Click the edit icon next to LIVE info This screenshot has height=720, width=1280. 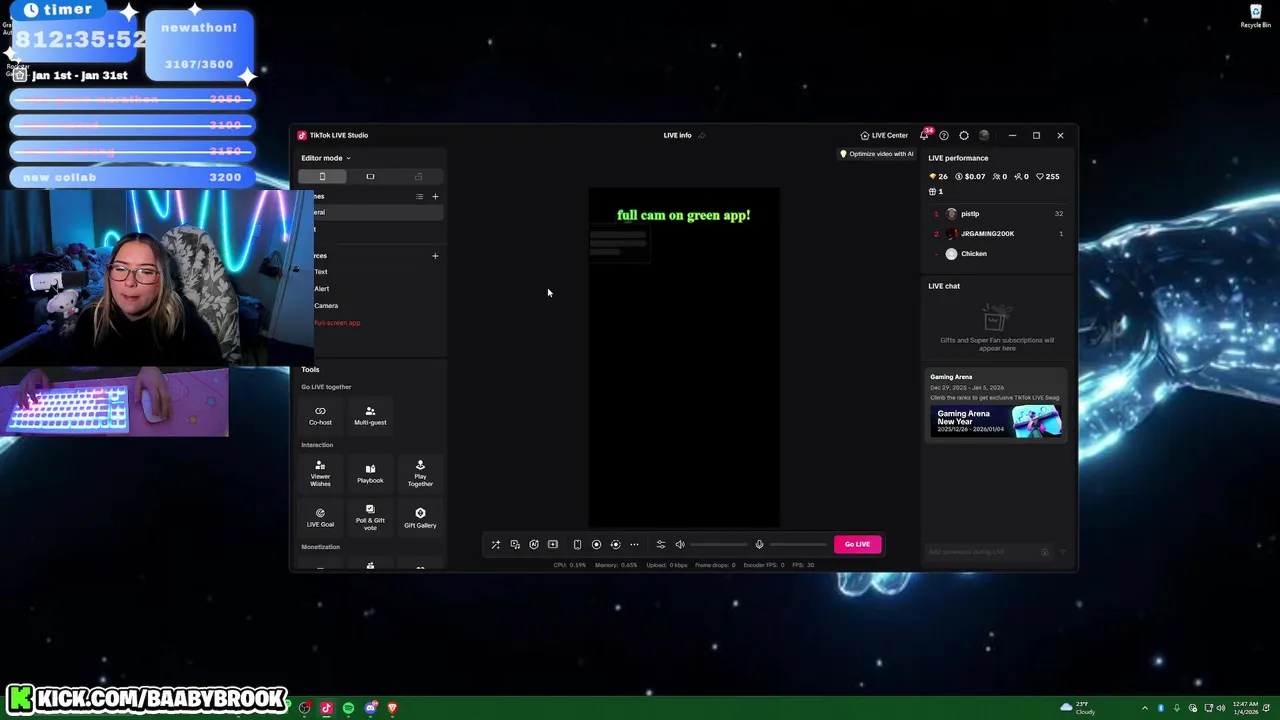(701, 136)
